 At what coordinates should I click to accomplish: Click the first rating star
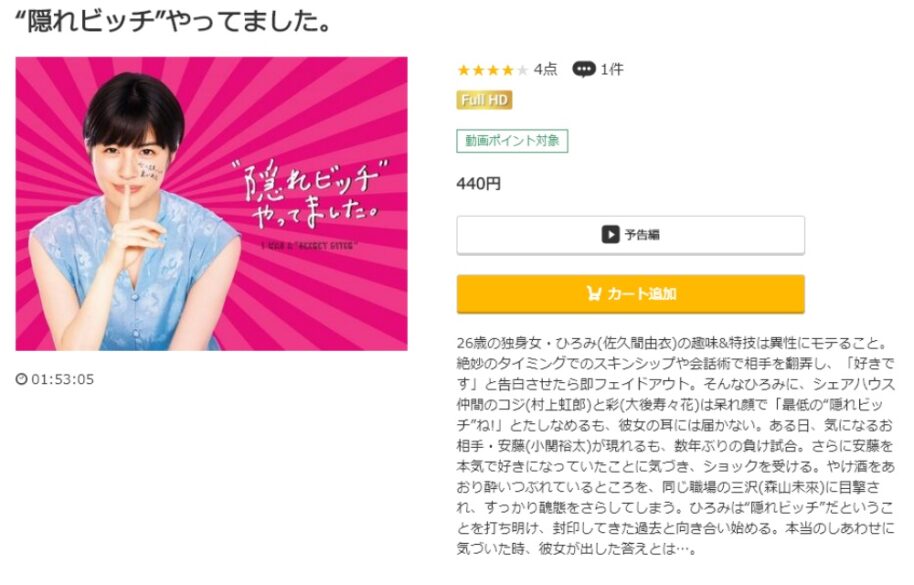[463, 70]
